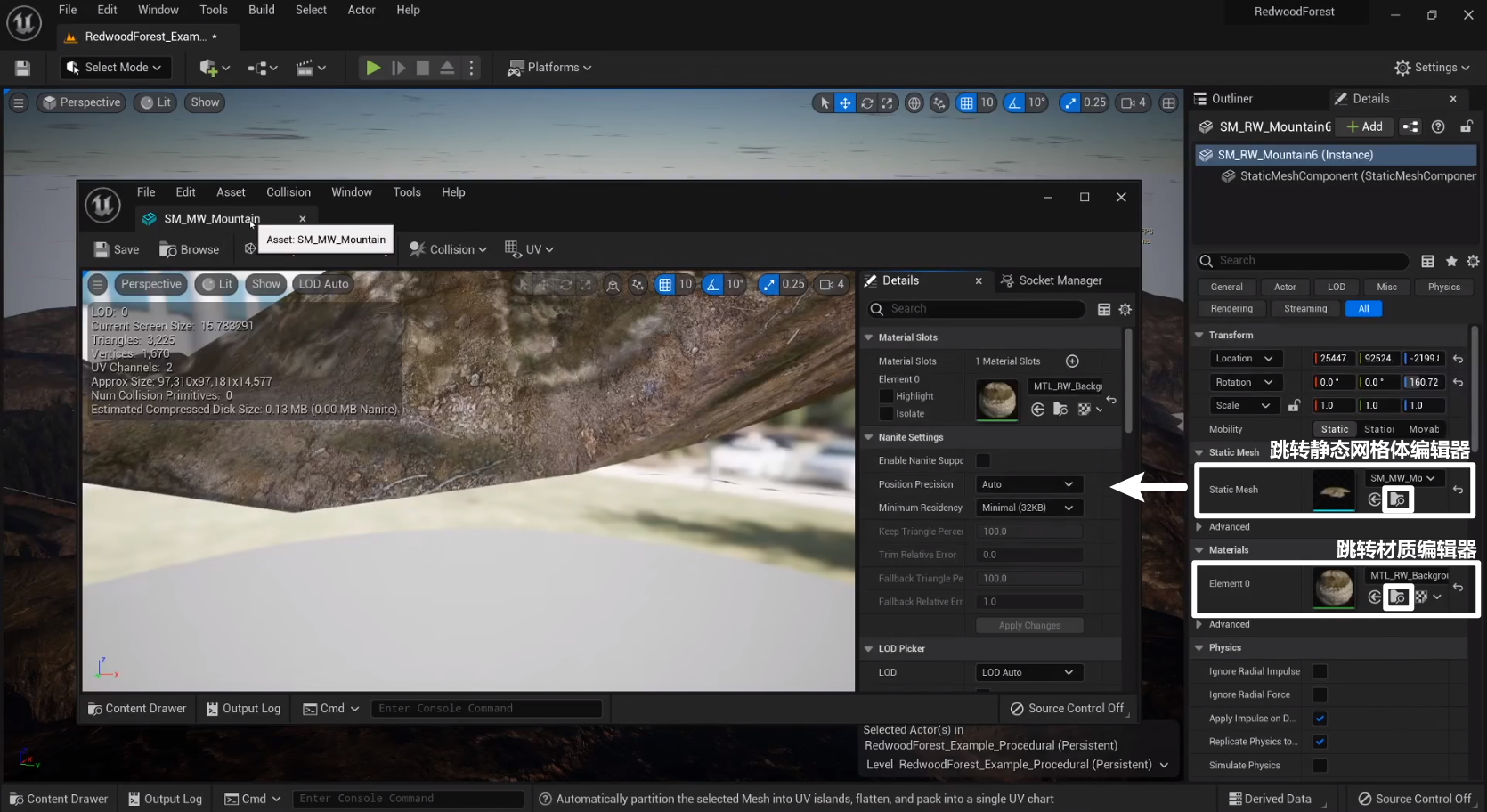The width and height of the screenshot is (1487, 812).
Task: Save the current level with the floppy icon
Action: [x=23, y=68]
